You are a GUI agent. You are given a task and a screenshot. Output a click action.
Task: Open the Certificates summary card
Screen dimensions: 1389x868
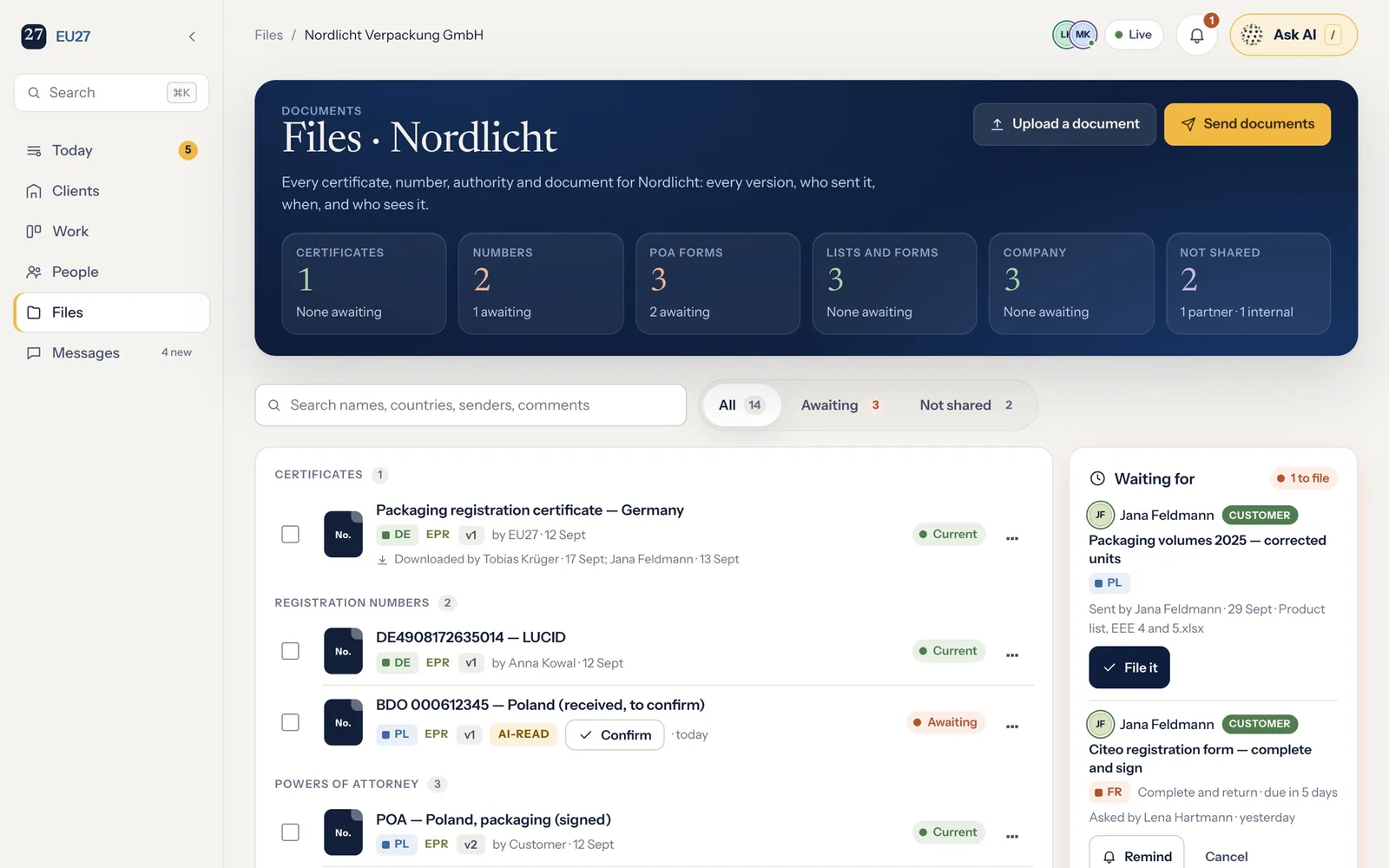364,283
